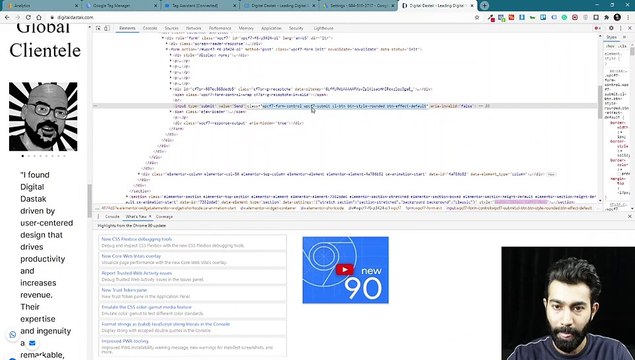Open Format strings as JavaScript literals link
Screen dimensions: 635x360
point(166,324)
